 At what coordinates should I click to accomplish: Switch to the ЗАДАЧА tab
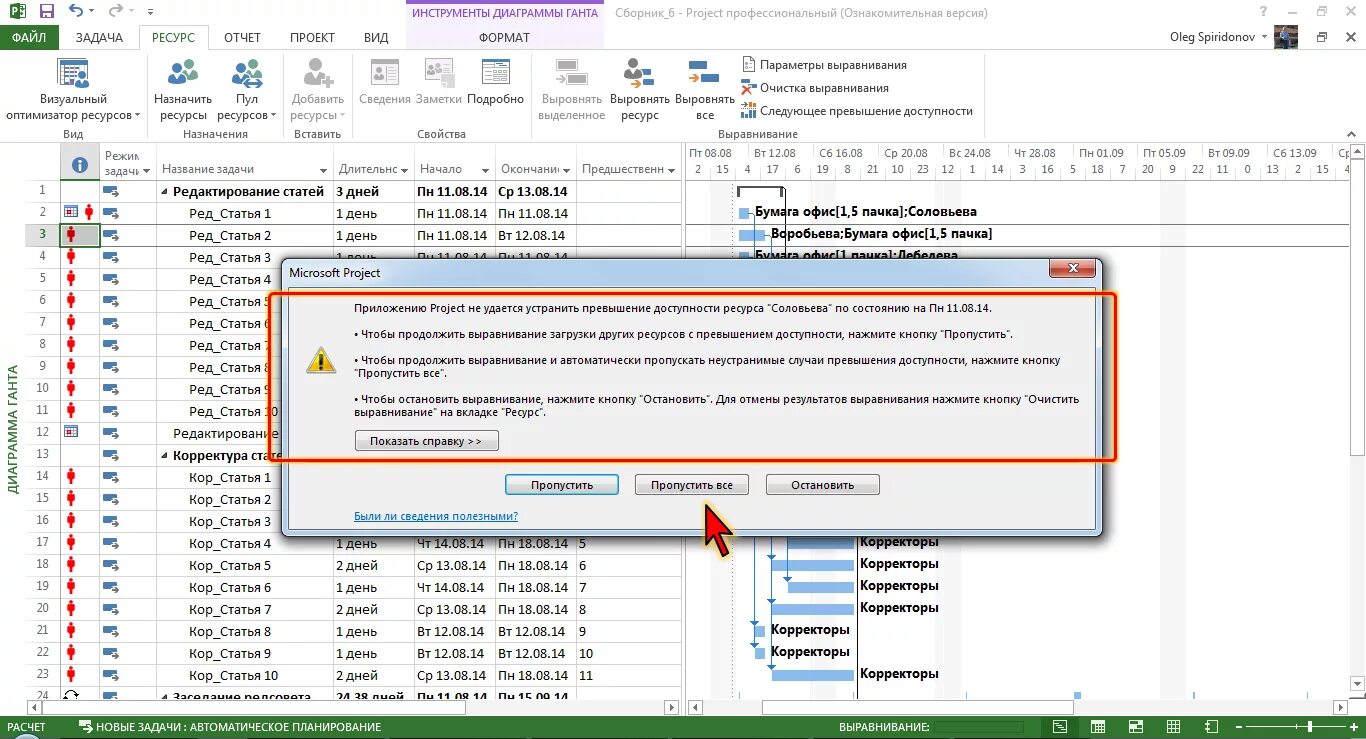tap(98, 37)
